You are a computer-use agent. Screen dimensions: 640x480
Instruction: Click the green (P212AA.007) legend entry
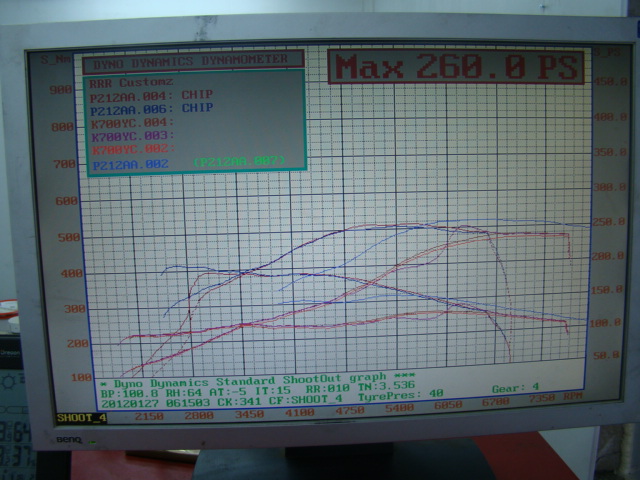(x=239, y=161)
